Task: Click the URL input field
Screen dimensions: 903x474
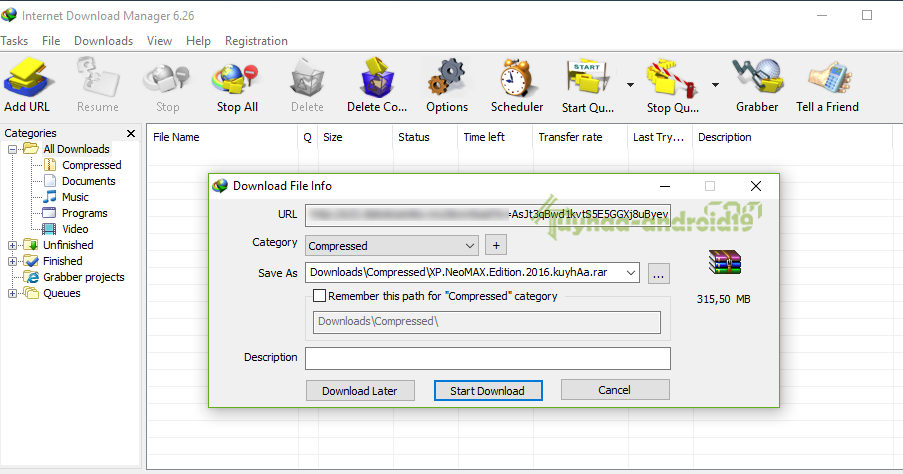Action: tap(488, 215)
